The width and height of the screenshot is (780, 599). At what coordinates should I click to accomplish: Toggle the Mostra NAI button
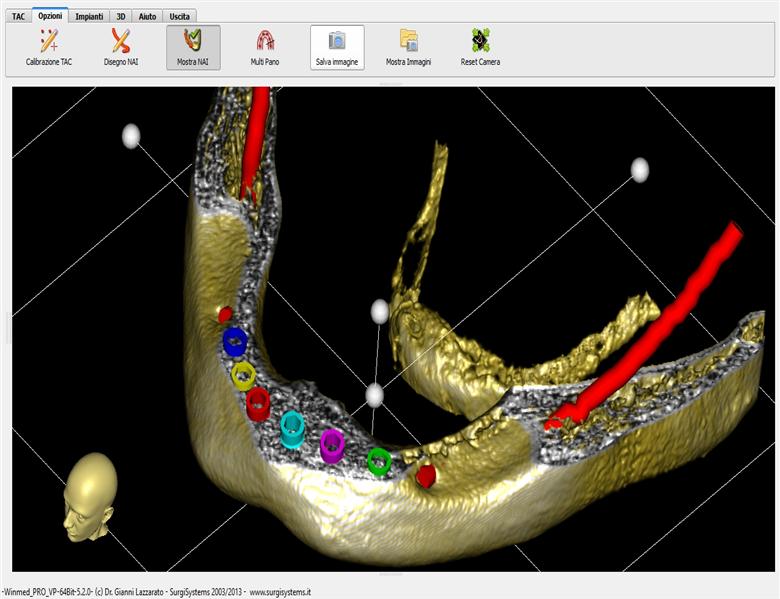[x=193, y=48]
